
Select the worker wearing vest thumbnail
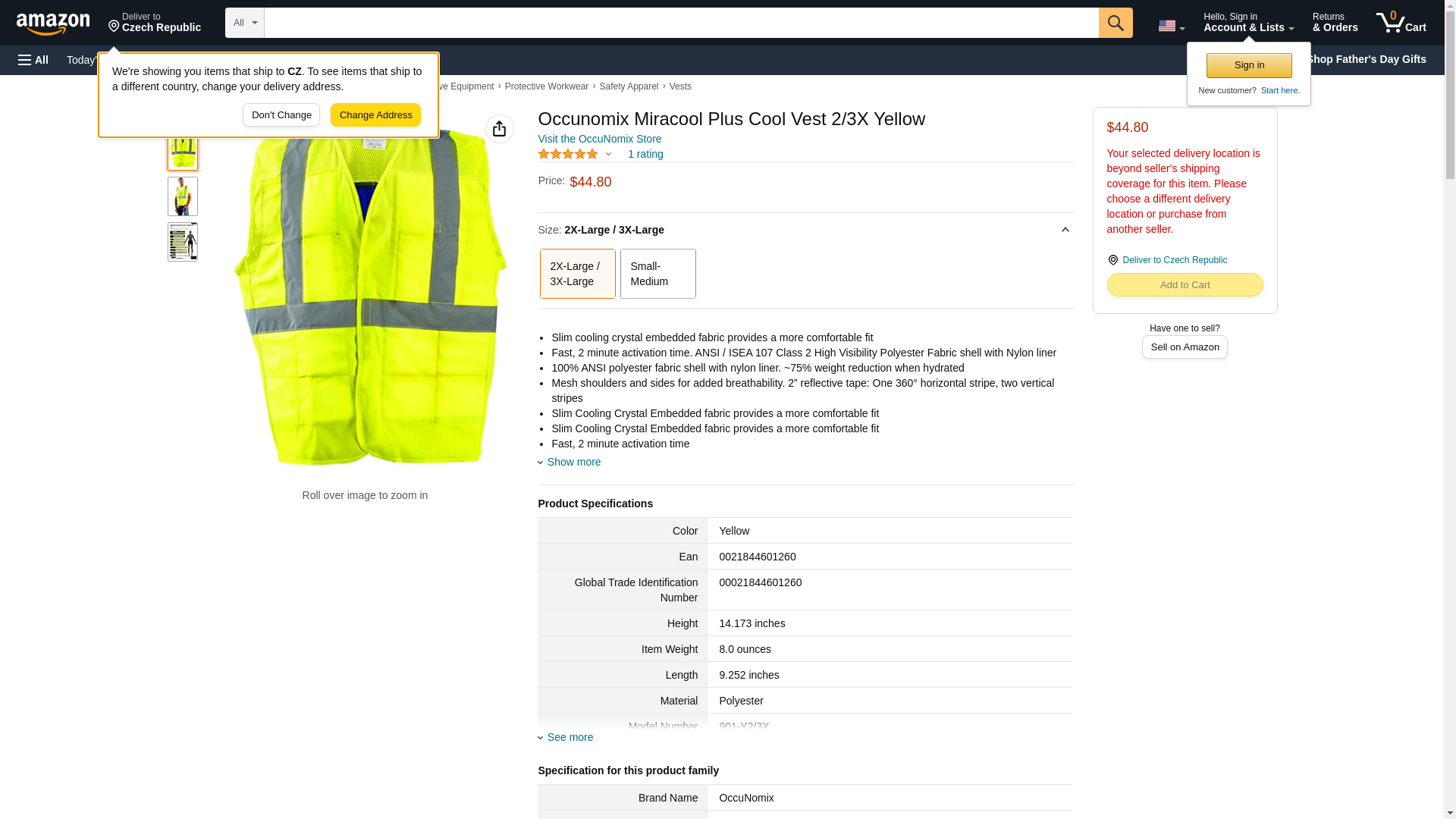[x=183, y=196]
